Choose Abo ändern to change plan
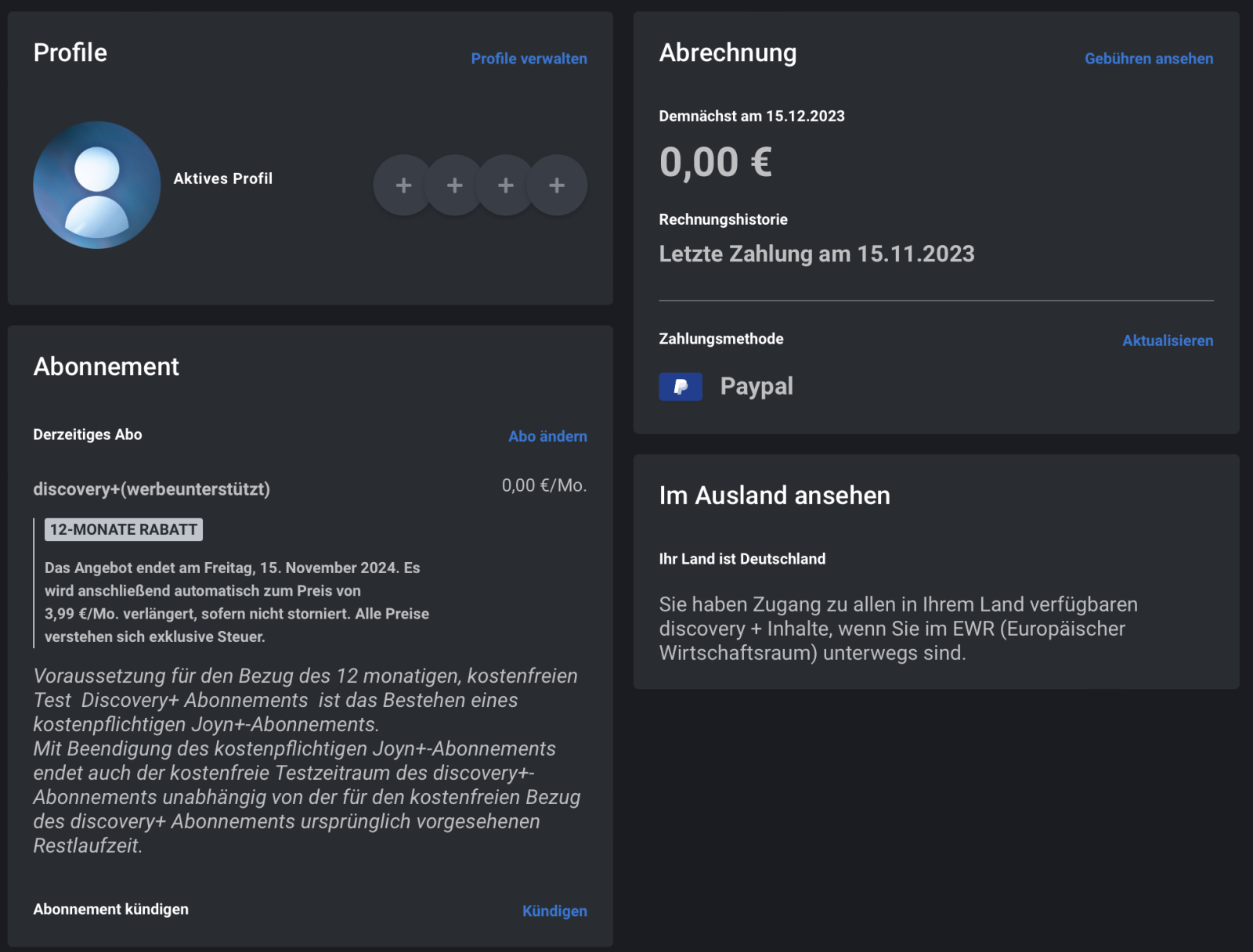This screenshot has height=952, width=1253. (x=547, y=436)
